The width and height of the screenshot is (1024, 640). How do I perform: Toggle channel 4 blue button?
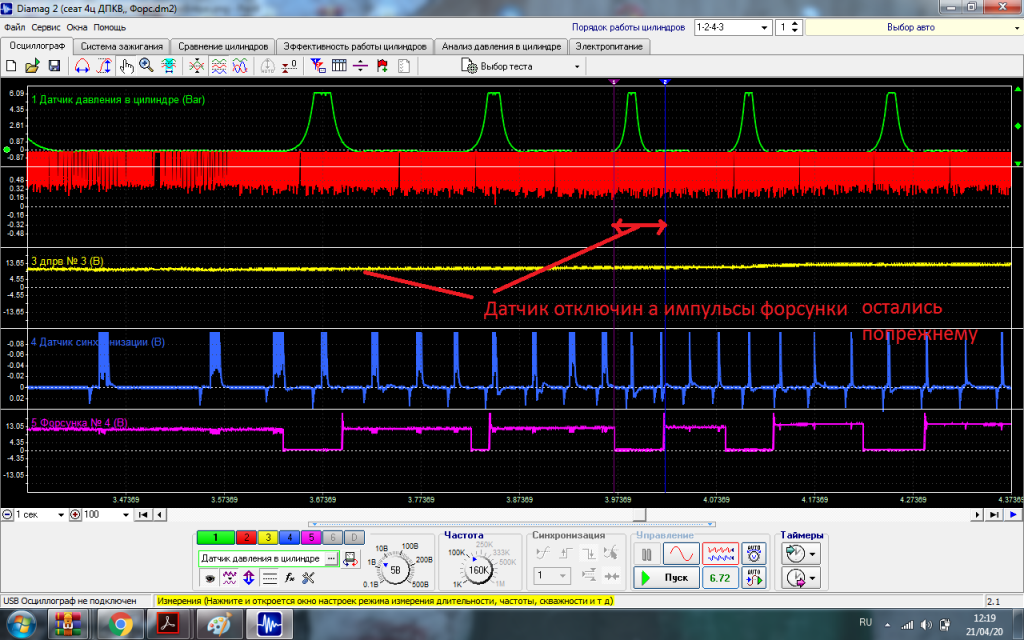[x=289, y=537]
